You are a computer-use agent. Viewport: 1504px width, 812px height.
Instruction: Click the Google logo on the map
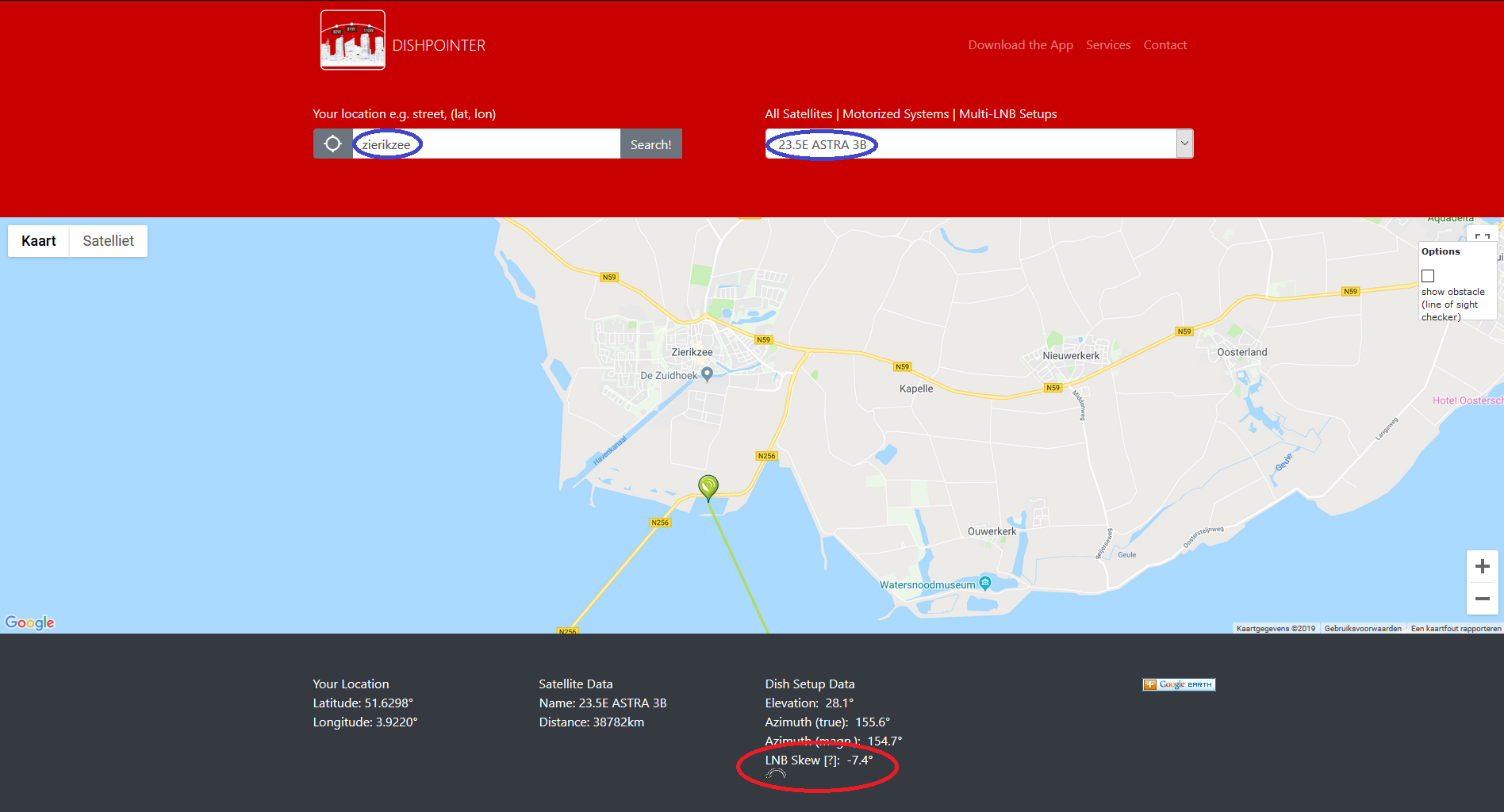[30, 622]
